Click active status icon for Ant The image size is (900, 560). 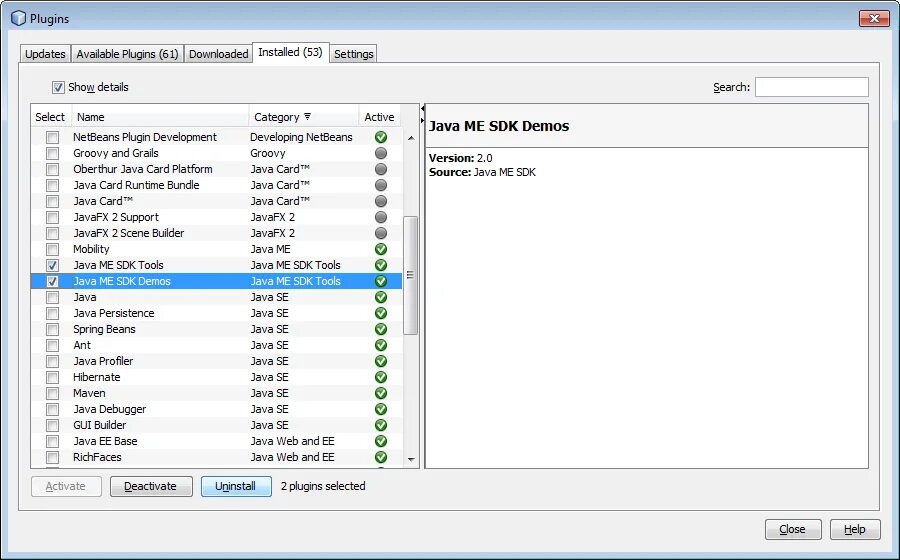point(381,345)
